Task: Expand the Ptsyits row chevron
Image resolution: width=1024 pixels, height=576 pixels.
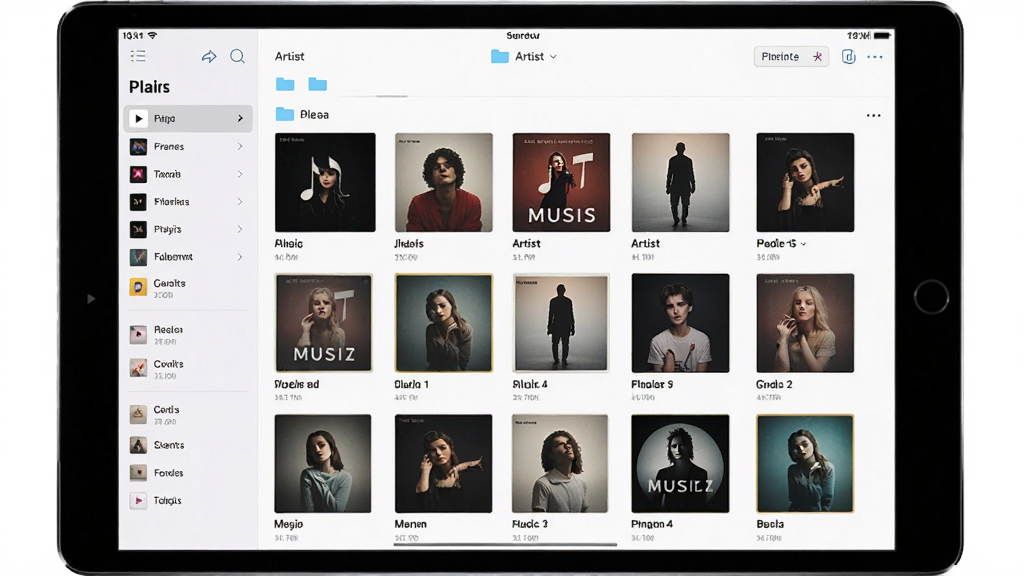Action: click(240, 229)
